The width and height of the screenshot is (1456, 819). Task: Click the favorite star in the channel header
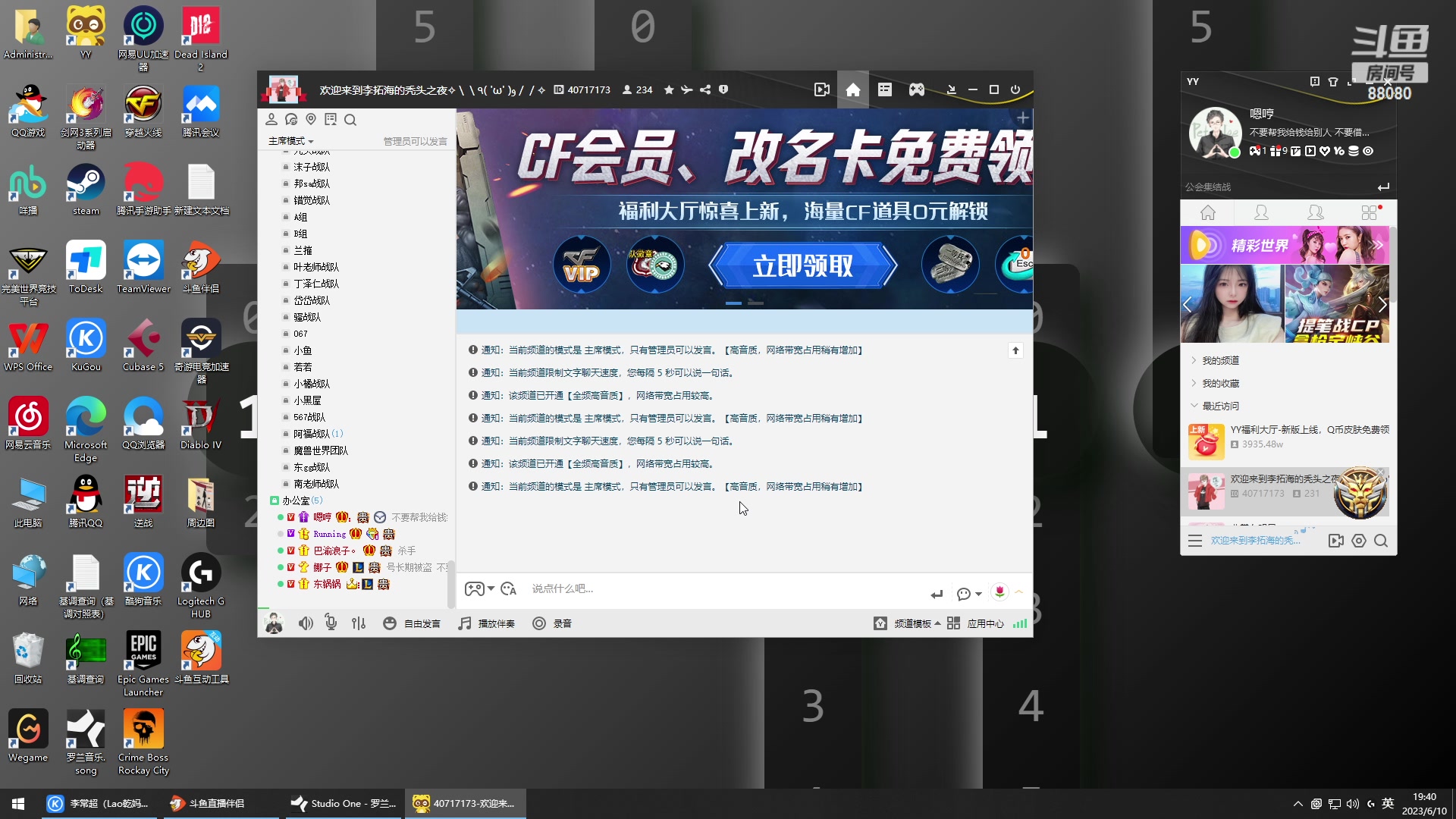pos(668,89)
